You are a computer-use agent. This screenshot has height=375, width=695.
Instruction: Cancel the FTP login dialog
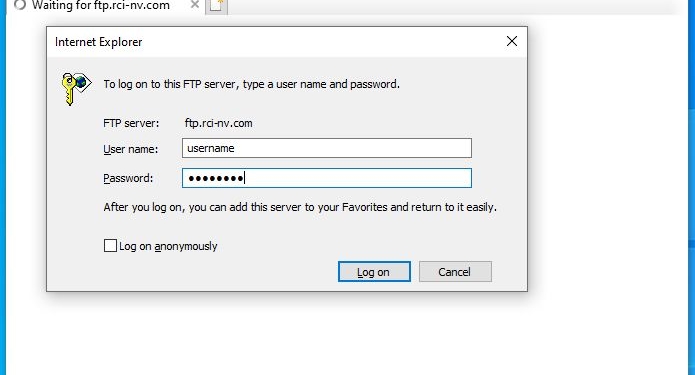click(455, 272)
